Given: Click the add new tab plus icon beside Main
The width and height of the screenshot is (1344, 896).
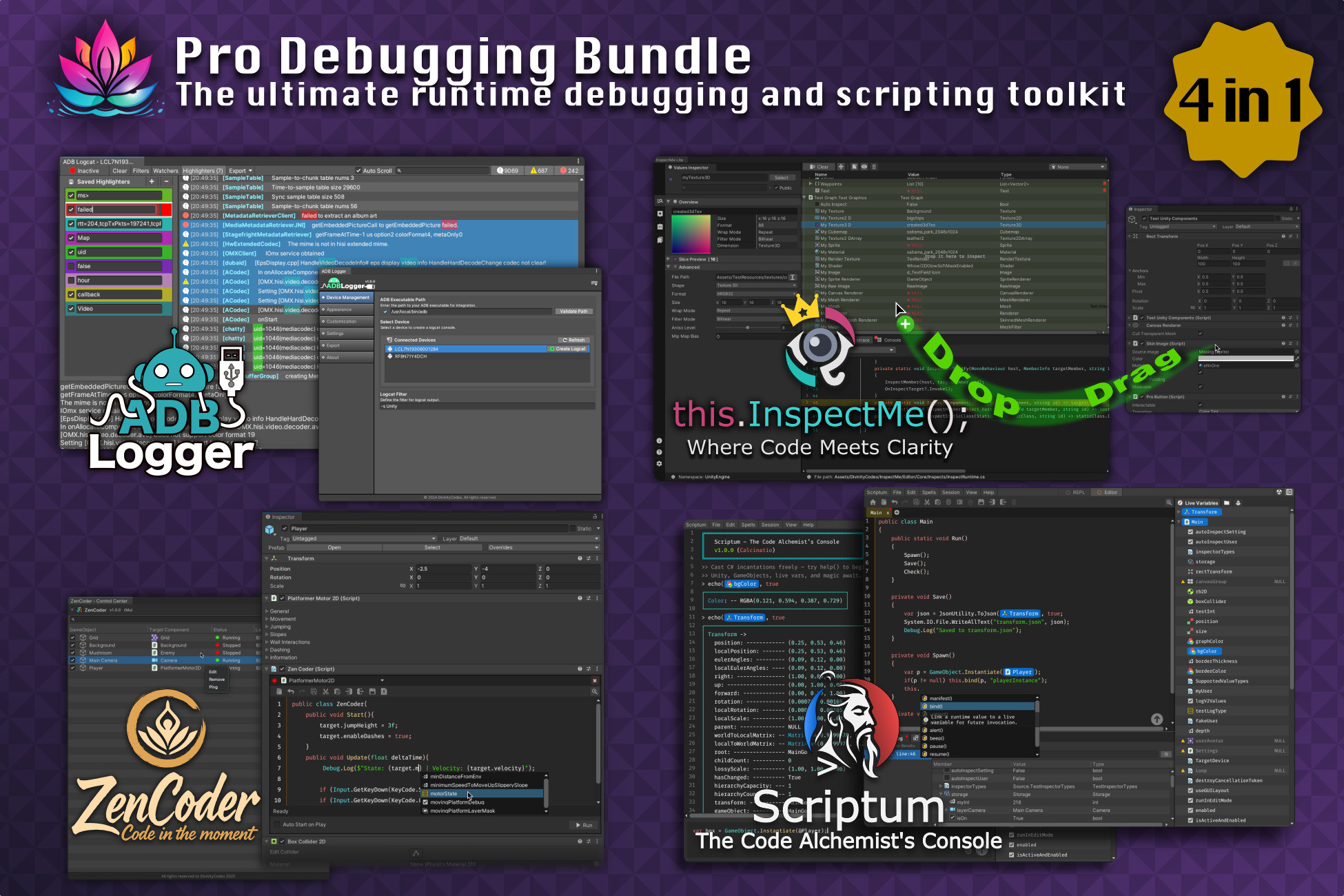Looking at the screenshot, I should point(897,512).
